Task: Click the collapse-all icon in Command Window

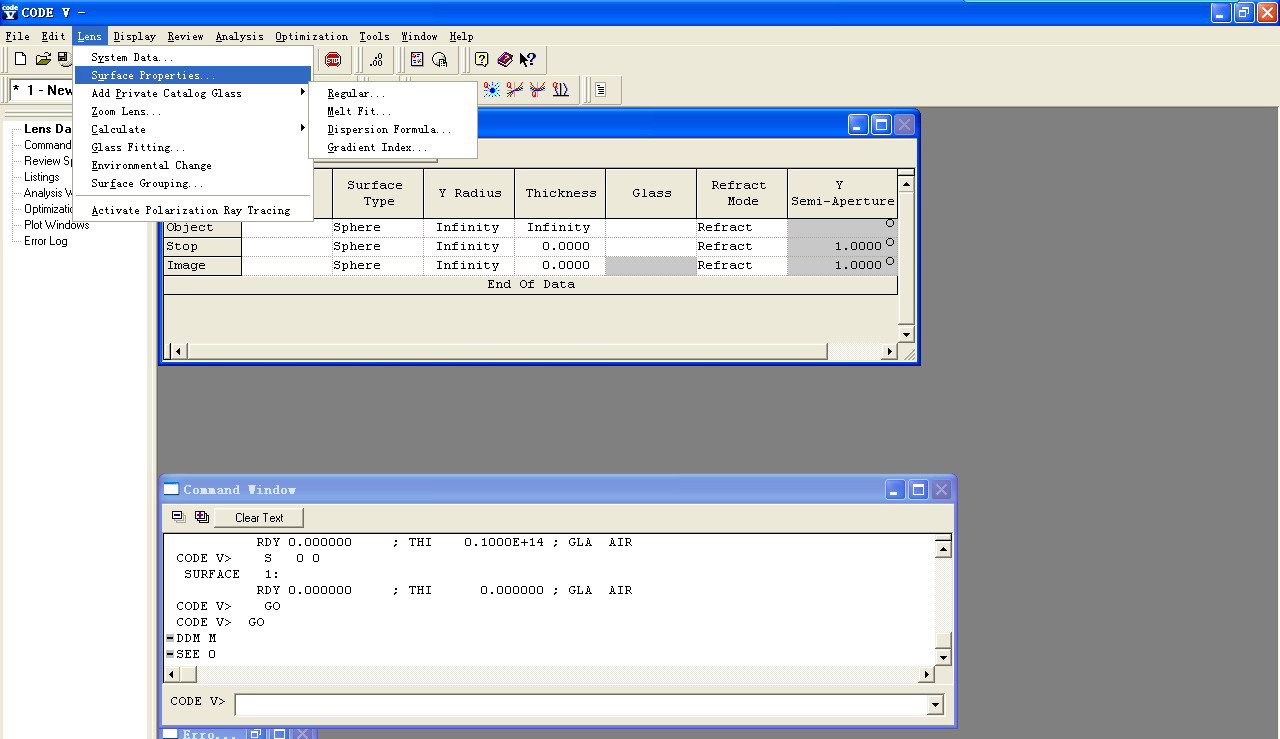Action: (179, 517)
